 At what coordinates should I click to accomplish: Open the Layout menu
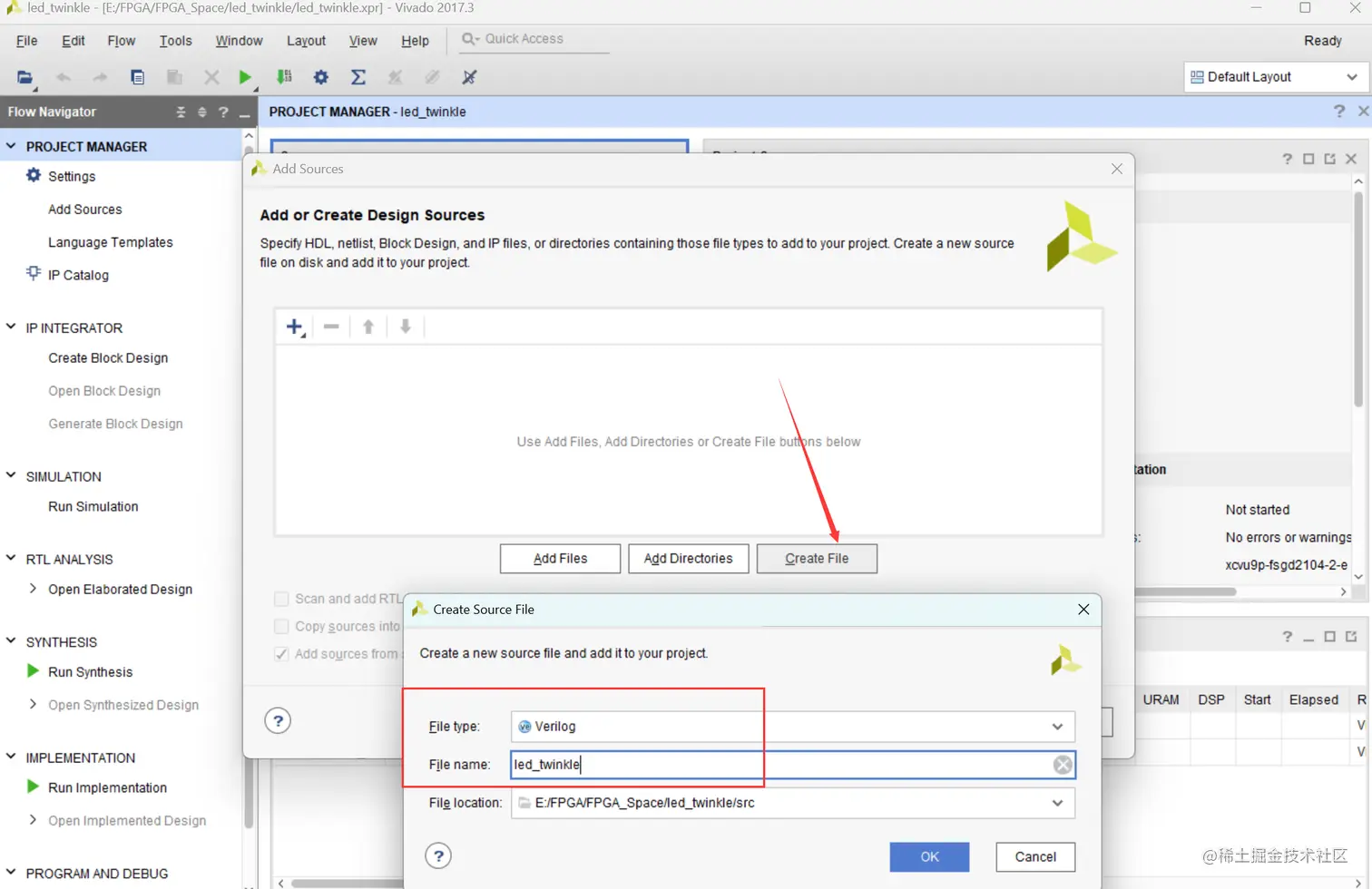coord(306,41)
